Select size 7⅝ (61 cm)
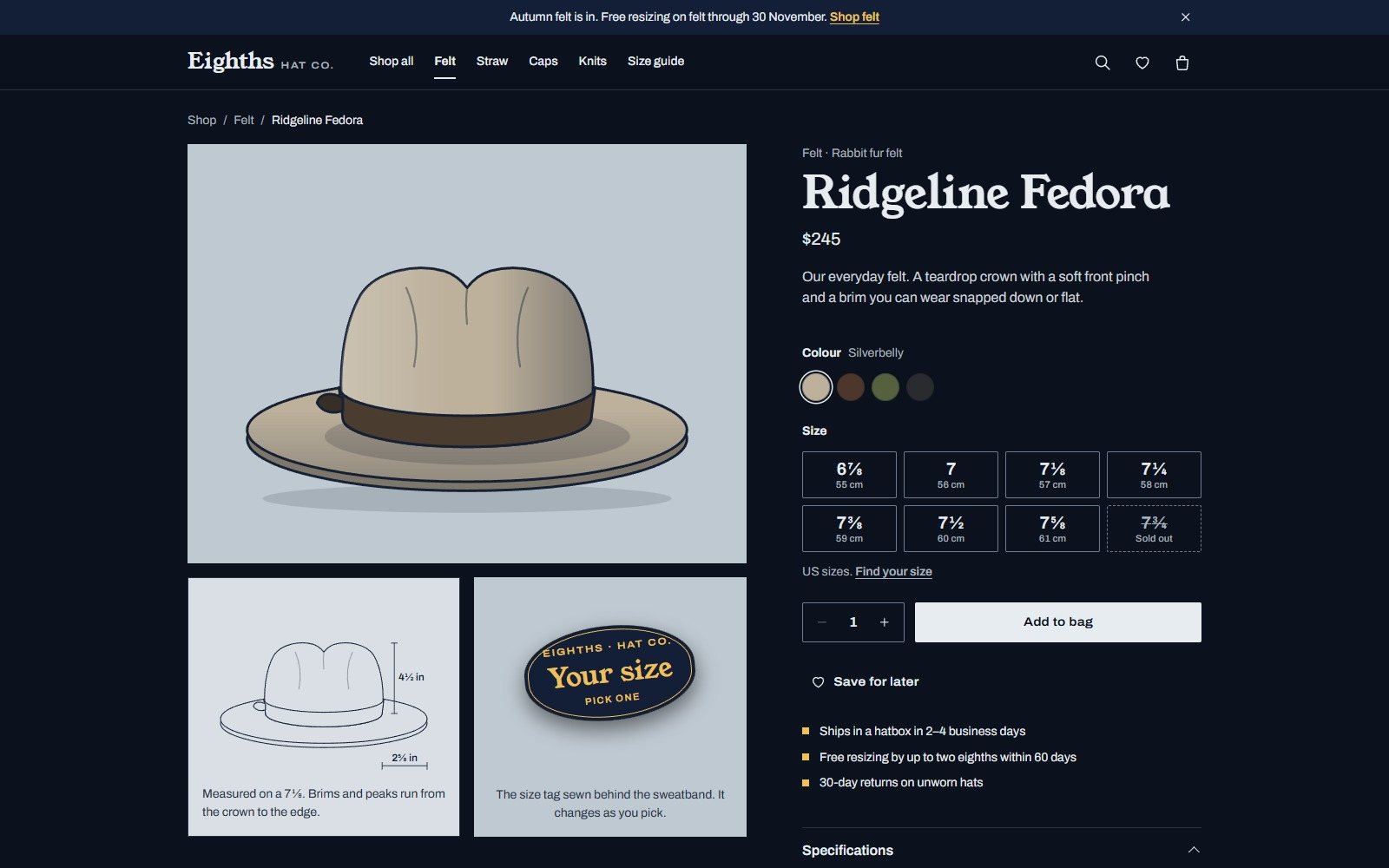The height and width of the screenshot is (868, 1389). (1052, 529)
